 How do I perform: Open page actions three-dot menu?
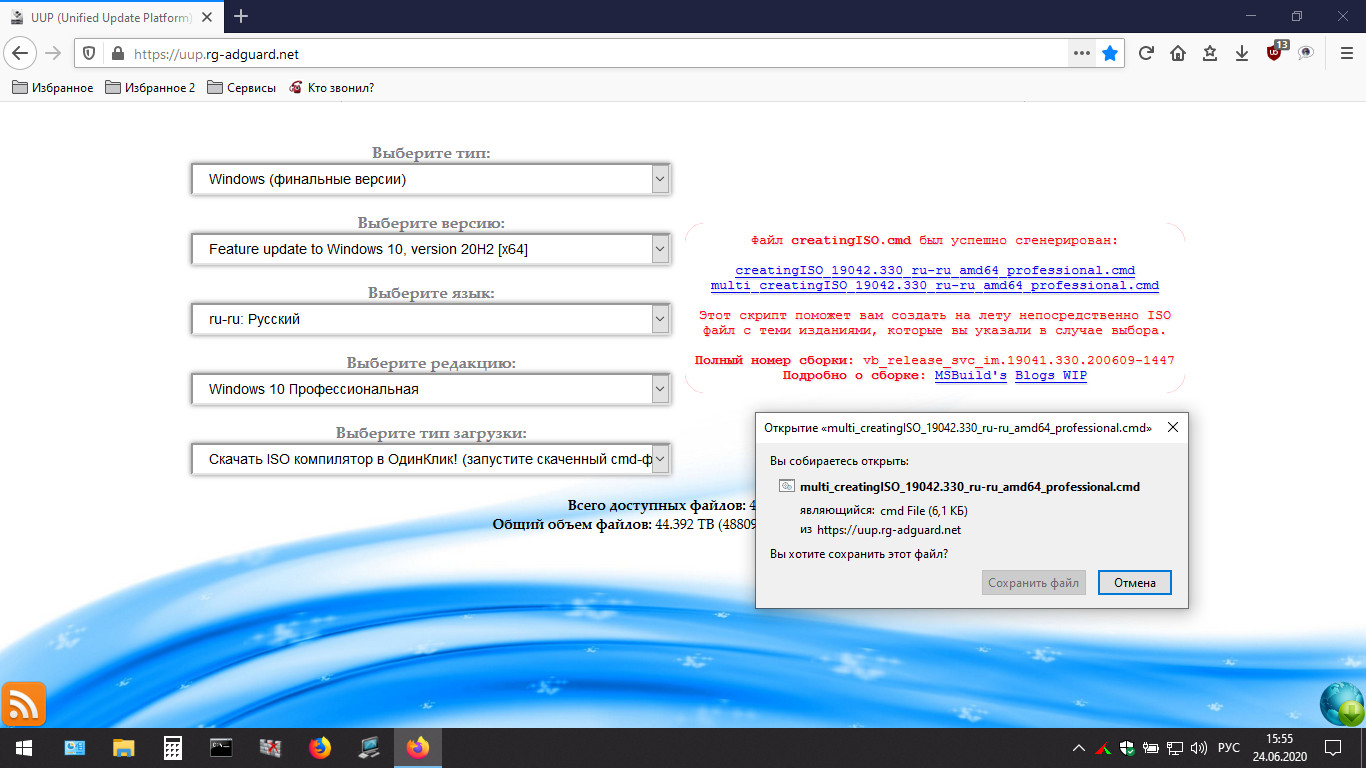point(1082,54)
